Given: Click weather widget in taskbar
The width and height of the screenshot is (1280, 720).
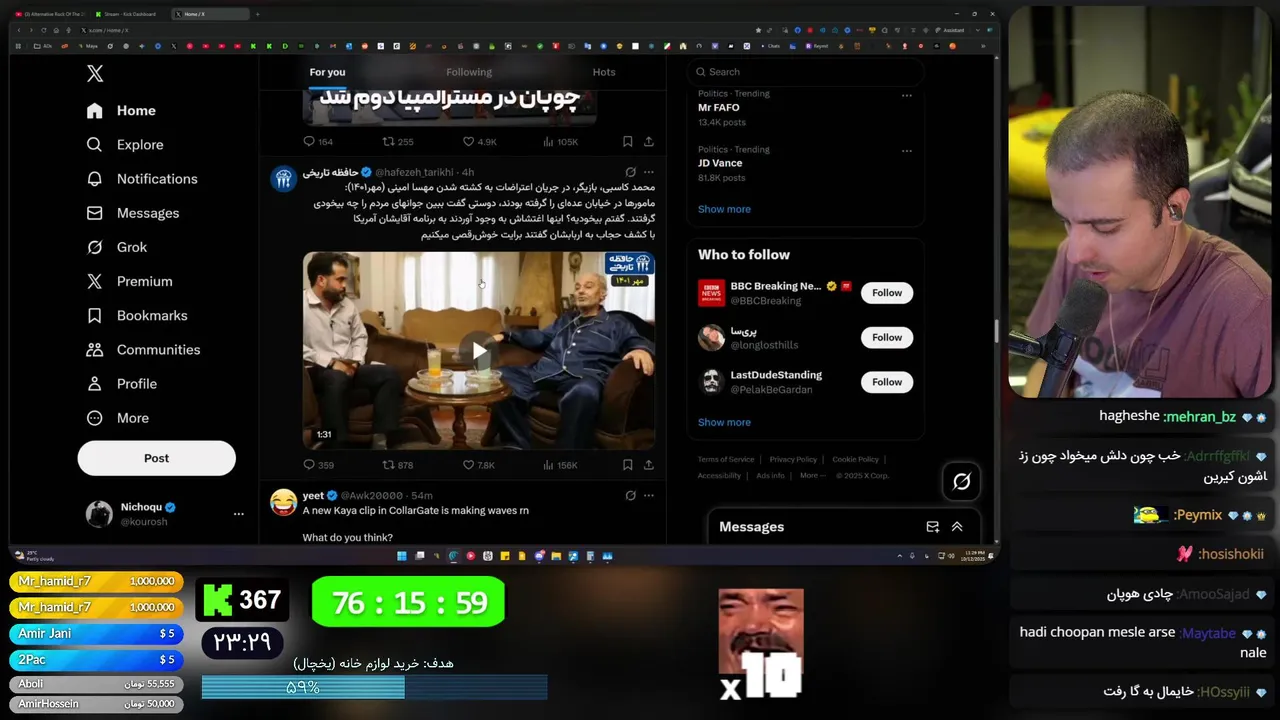Looking at the screenshot, I should click(36, 556).
